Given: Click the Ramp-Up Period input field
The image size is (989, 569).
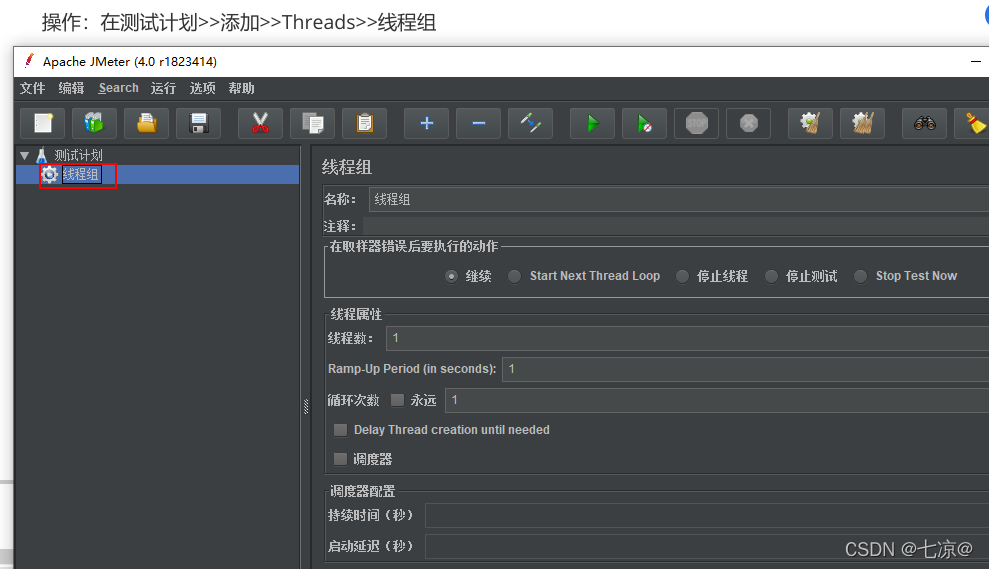Looking at the screenshot, I should (x=746, y=369).
